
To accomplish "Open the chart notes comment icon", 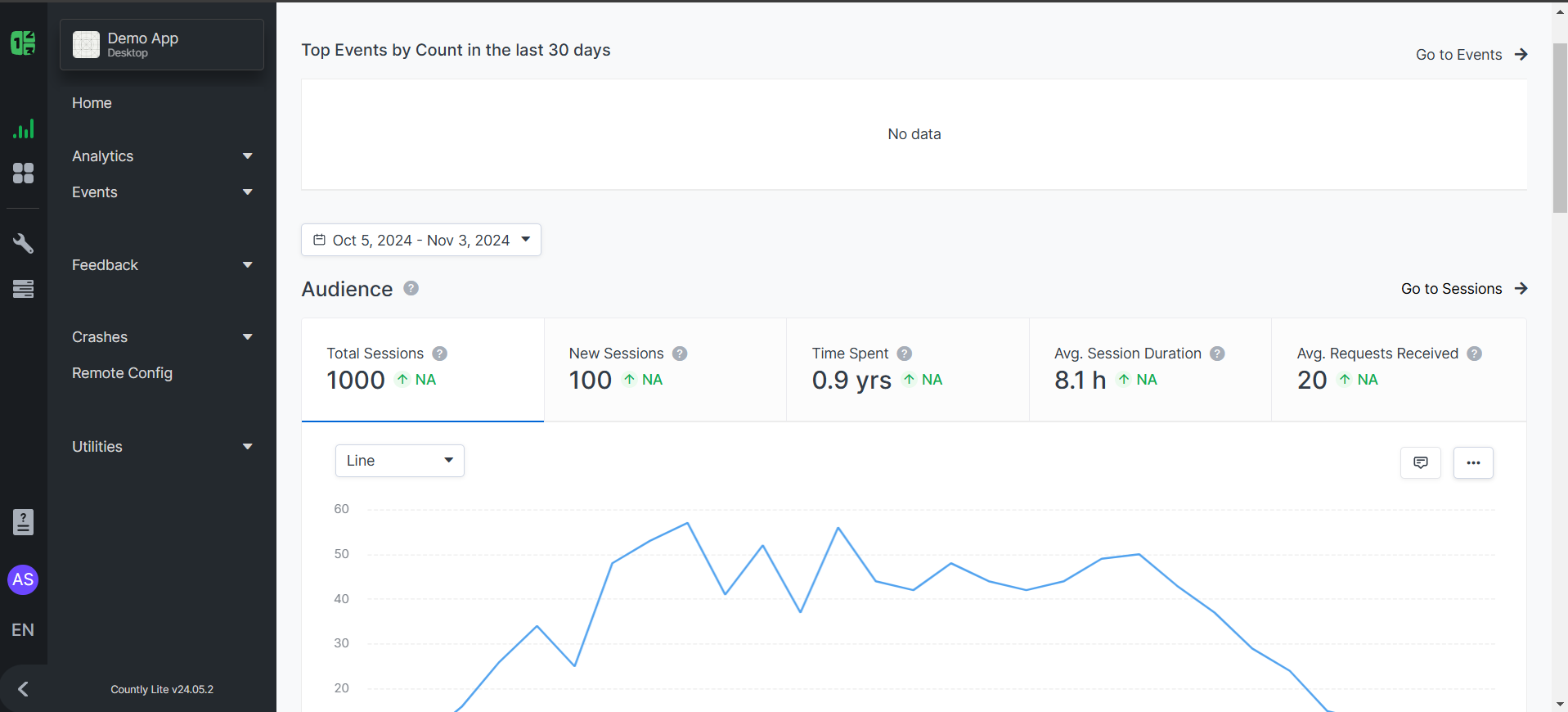I will click(x=1421, y=462).
